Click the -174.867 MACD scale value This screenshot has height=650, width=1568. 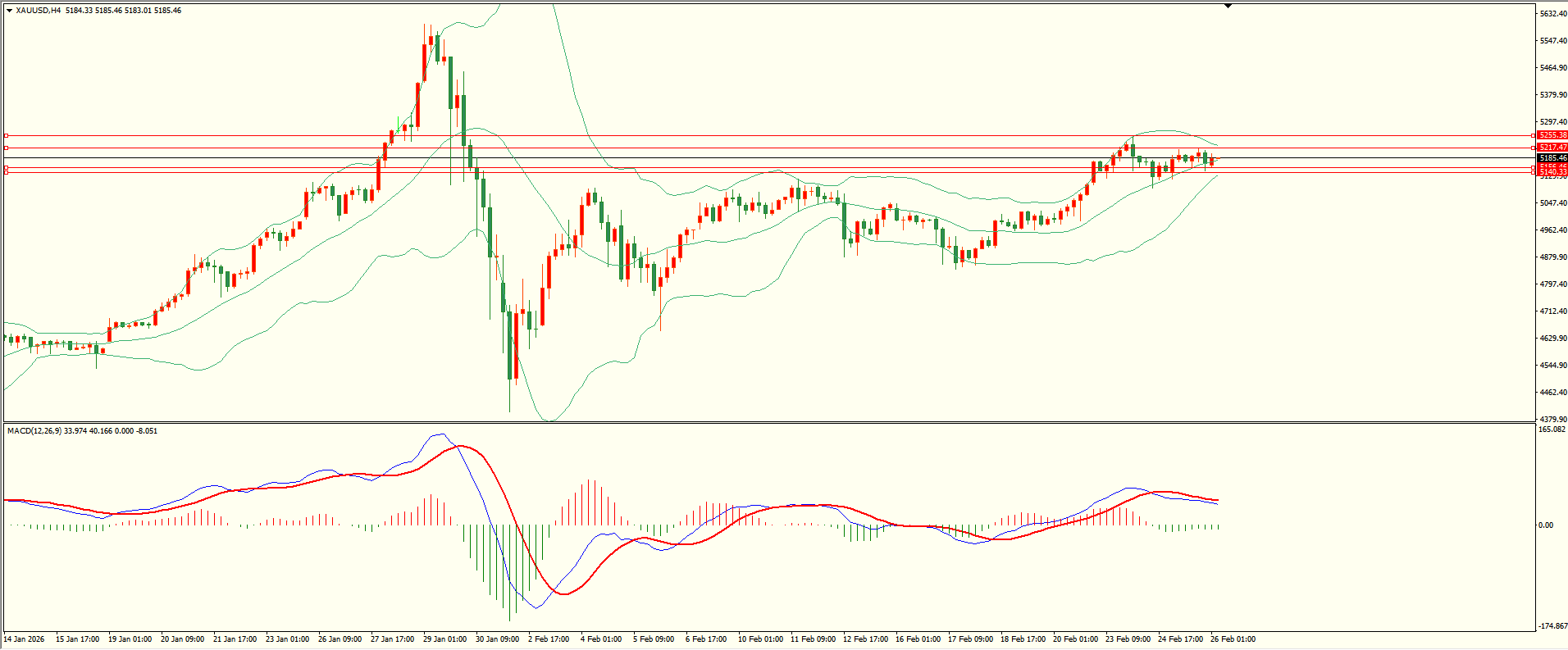(x=1552, y=625)
